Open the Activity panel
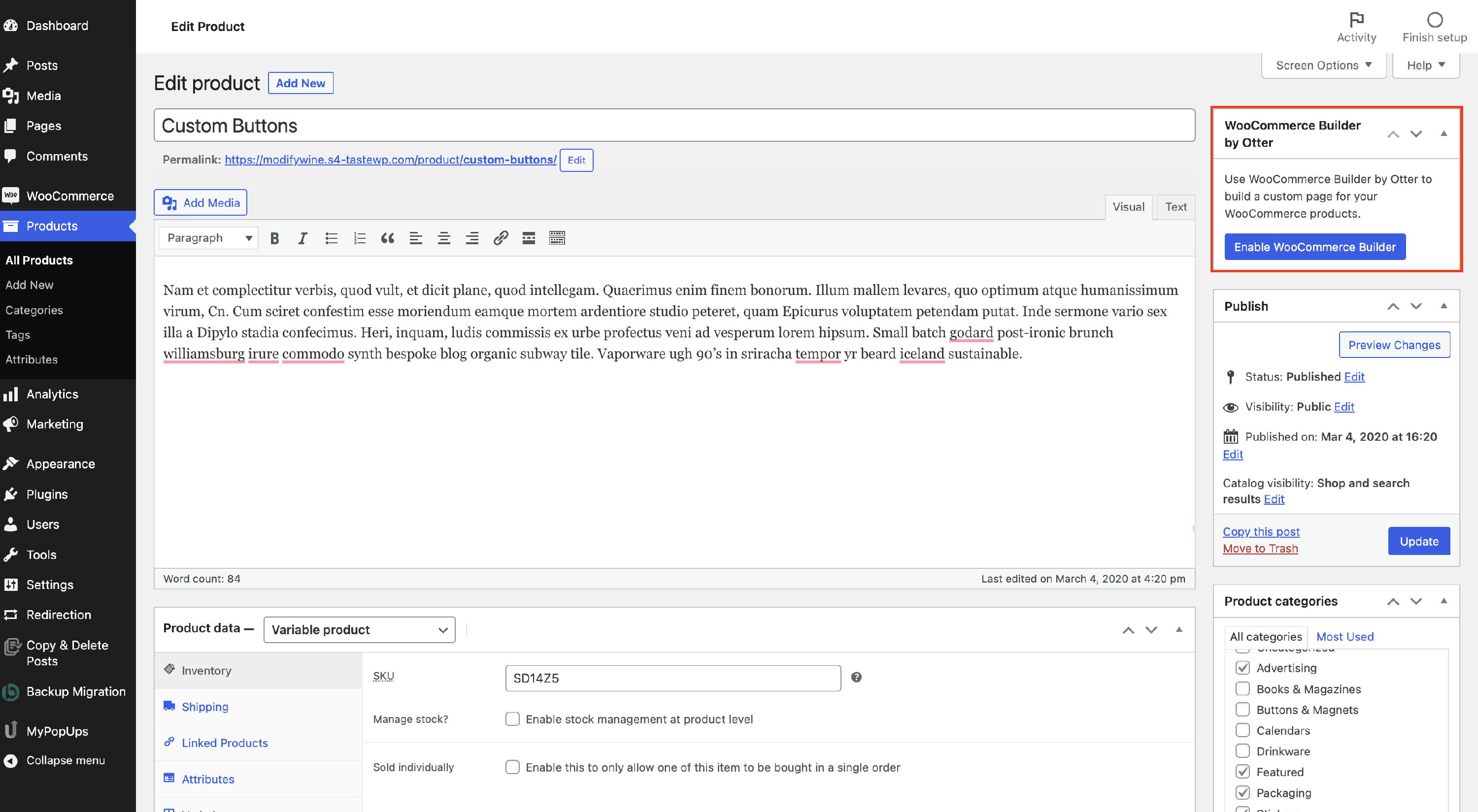This screenshot has height=812, width=1478. [1356, 27]
